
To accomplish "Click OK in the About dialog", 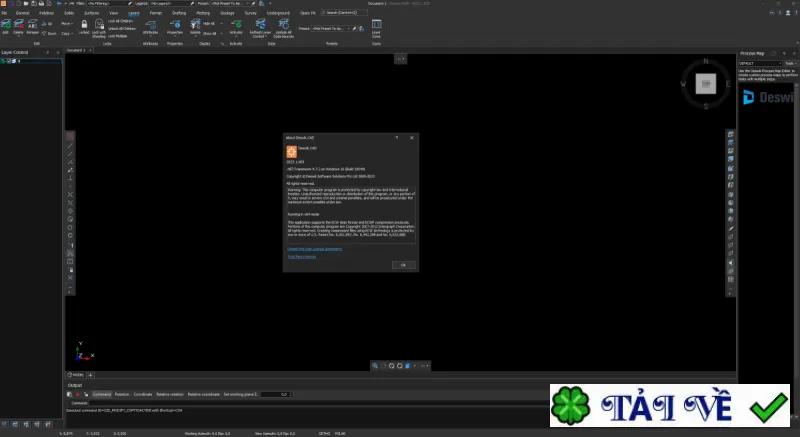I will pos(404,265).
